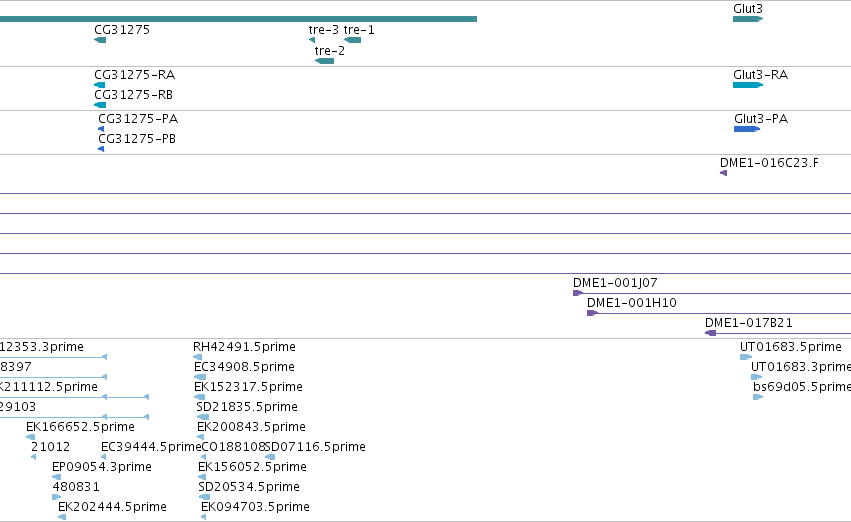Click the UT01683.5prime EST arrow
The width and height of the screenshot is (851, 522).
(746, 357)
